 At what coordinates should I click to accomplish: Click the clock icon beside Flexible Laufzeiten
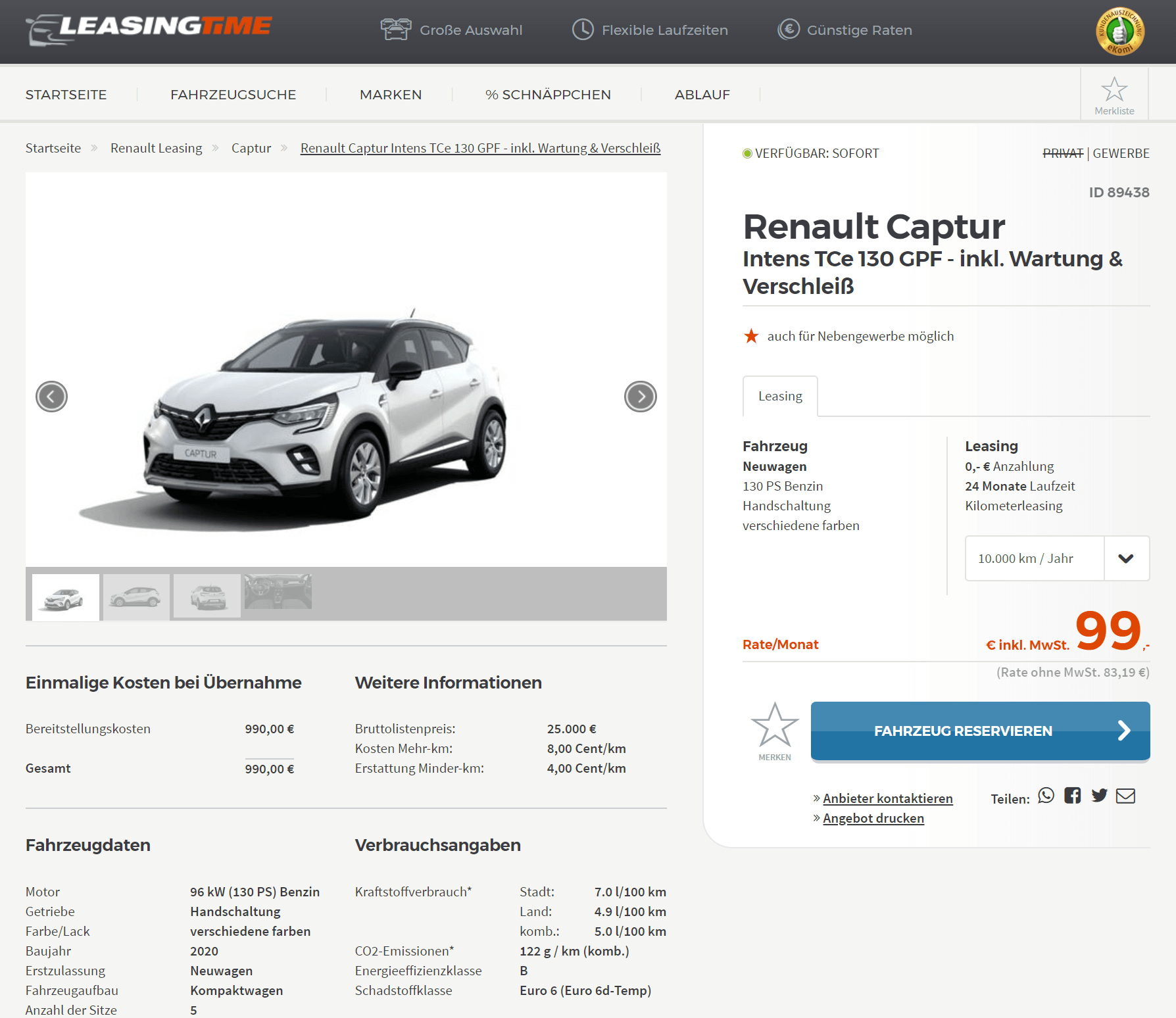pos(583,30)
